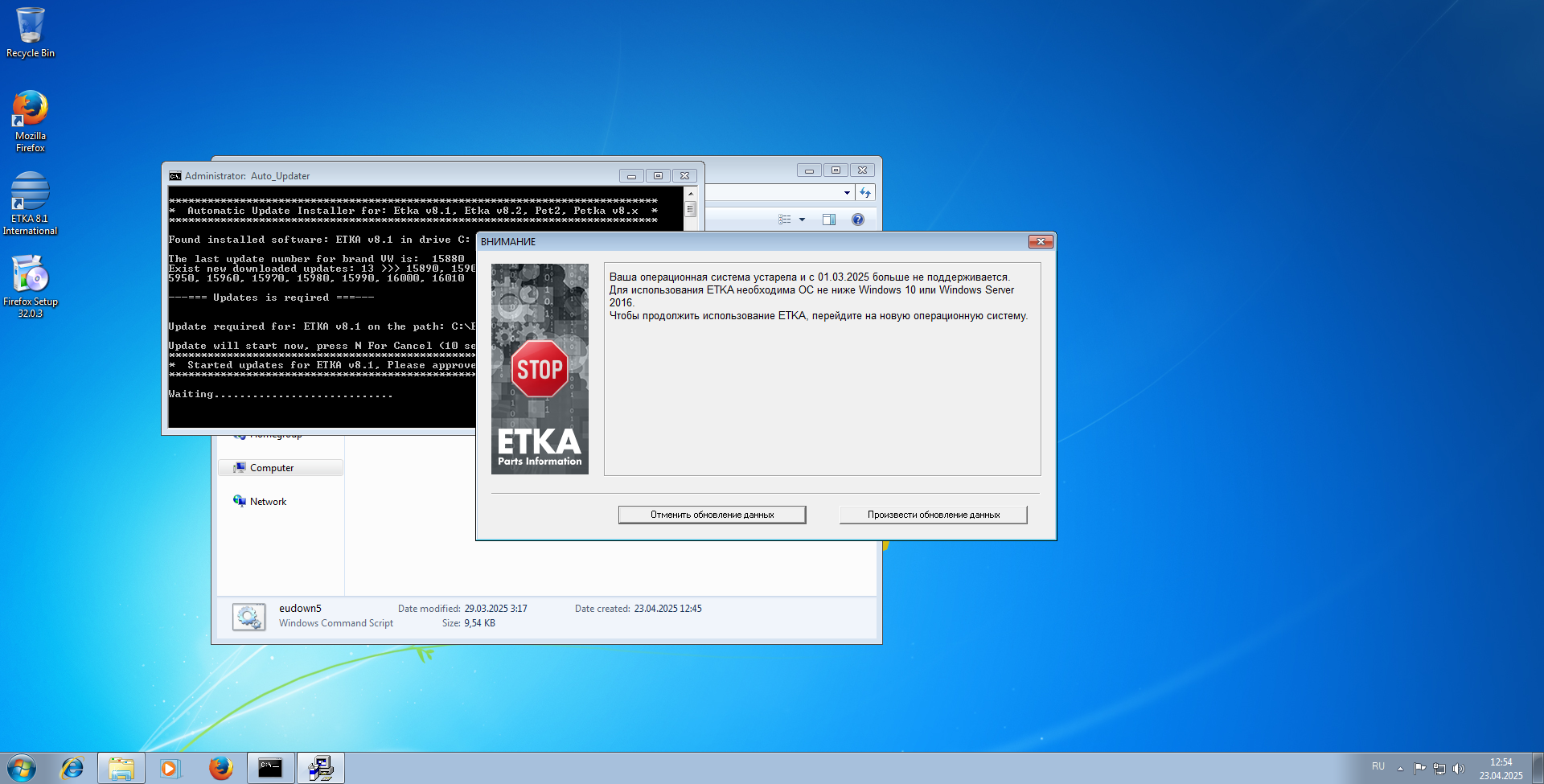This screenshot has width=1544, height=784.
Task: Click the eudown5 file name in details pane
Action: tap(300, 609)
